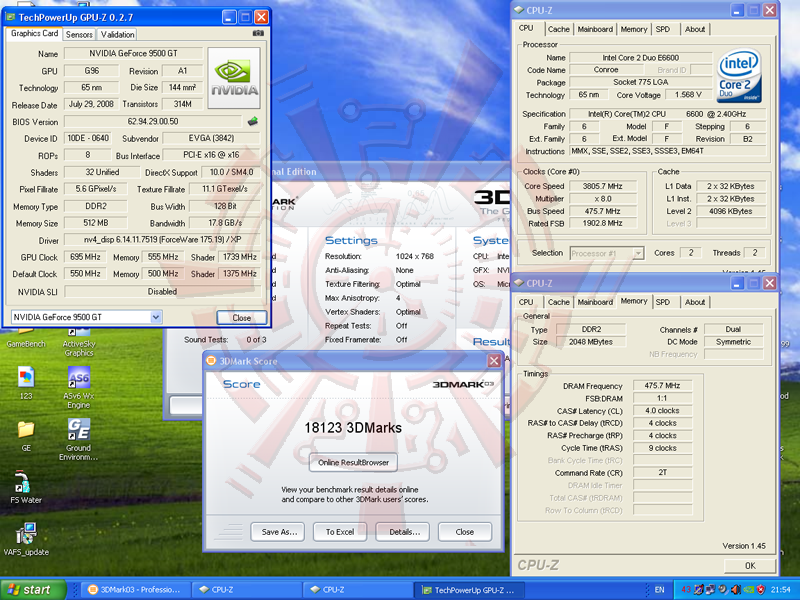Open the Memory tab in the upper CPU-Z window
Viewport: 800px width, 600px height.
pos(634,29)
